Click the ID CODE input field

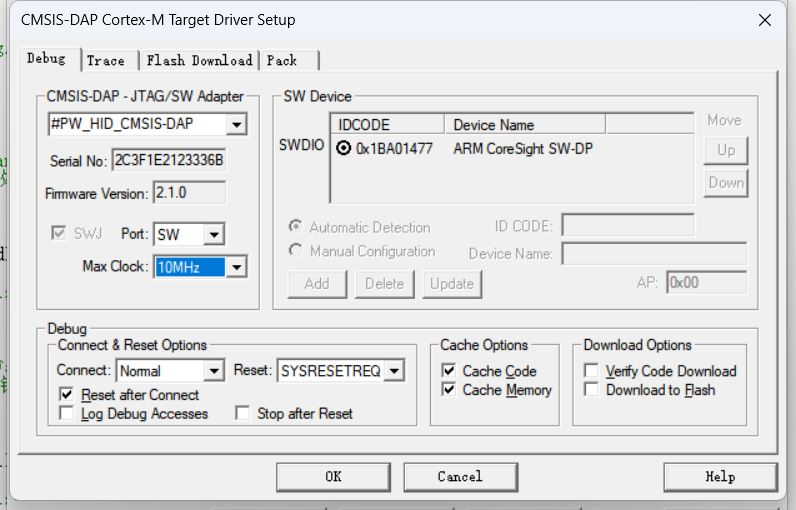[x=628, y=225]
